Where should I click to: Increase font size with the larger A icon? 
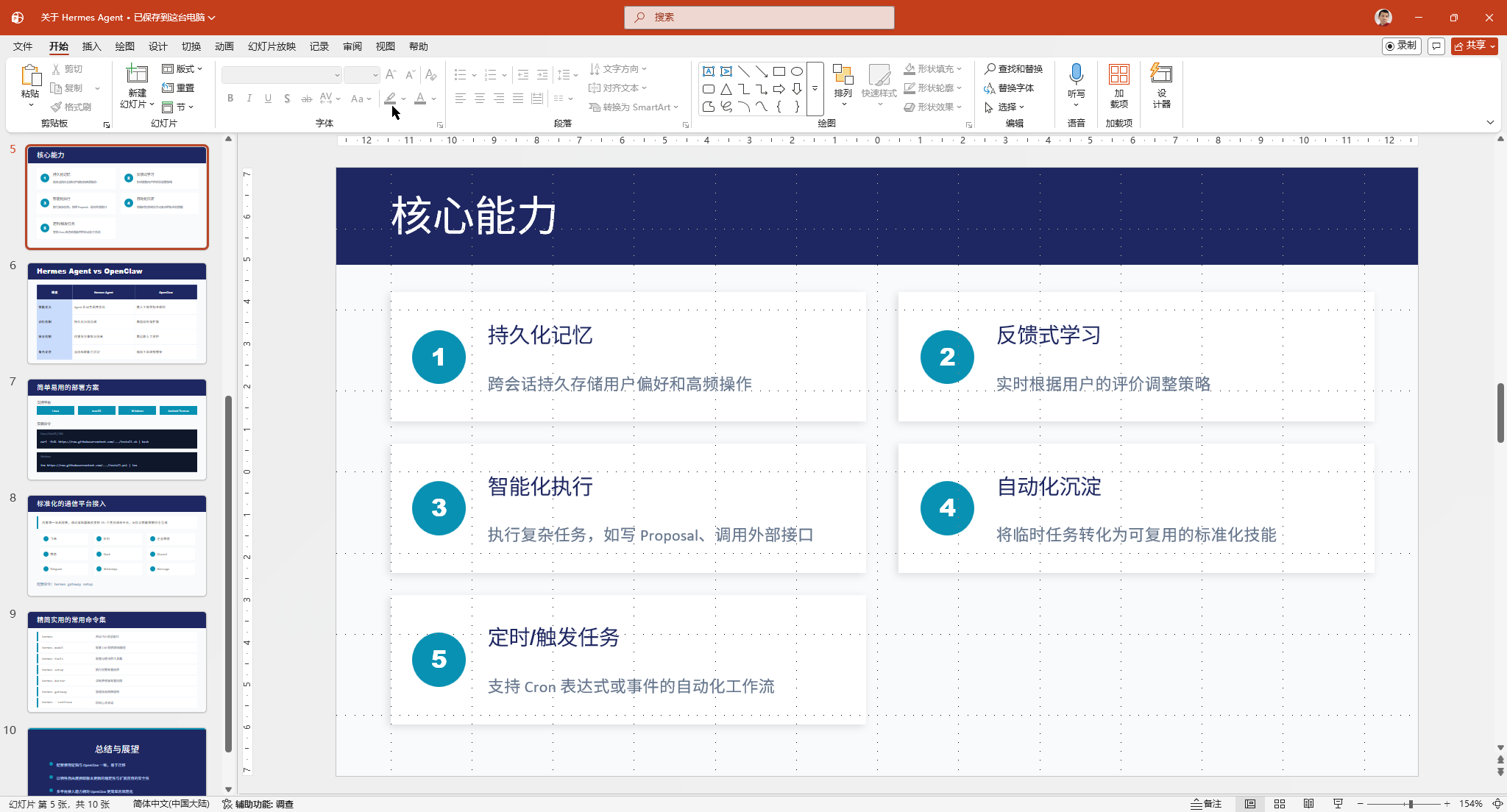click(x=391, y=75)
